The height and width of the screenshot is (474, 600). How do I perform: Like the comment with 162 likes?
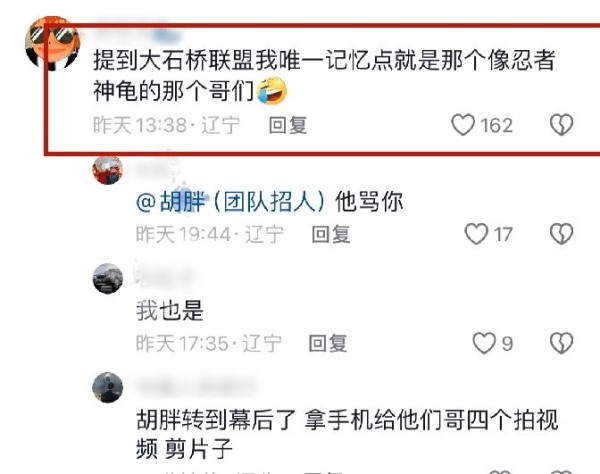click(x=463, y=125)
